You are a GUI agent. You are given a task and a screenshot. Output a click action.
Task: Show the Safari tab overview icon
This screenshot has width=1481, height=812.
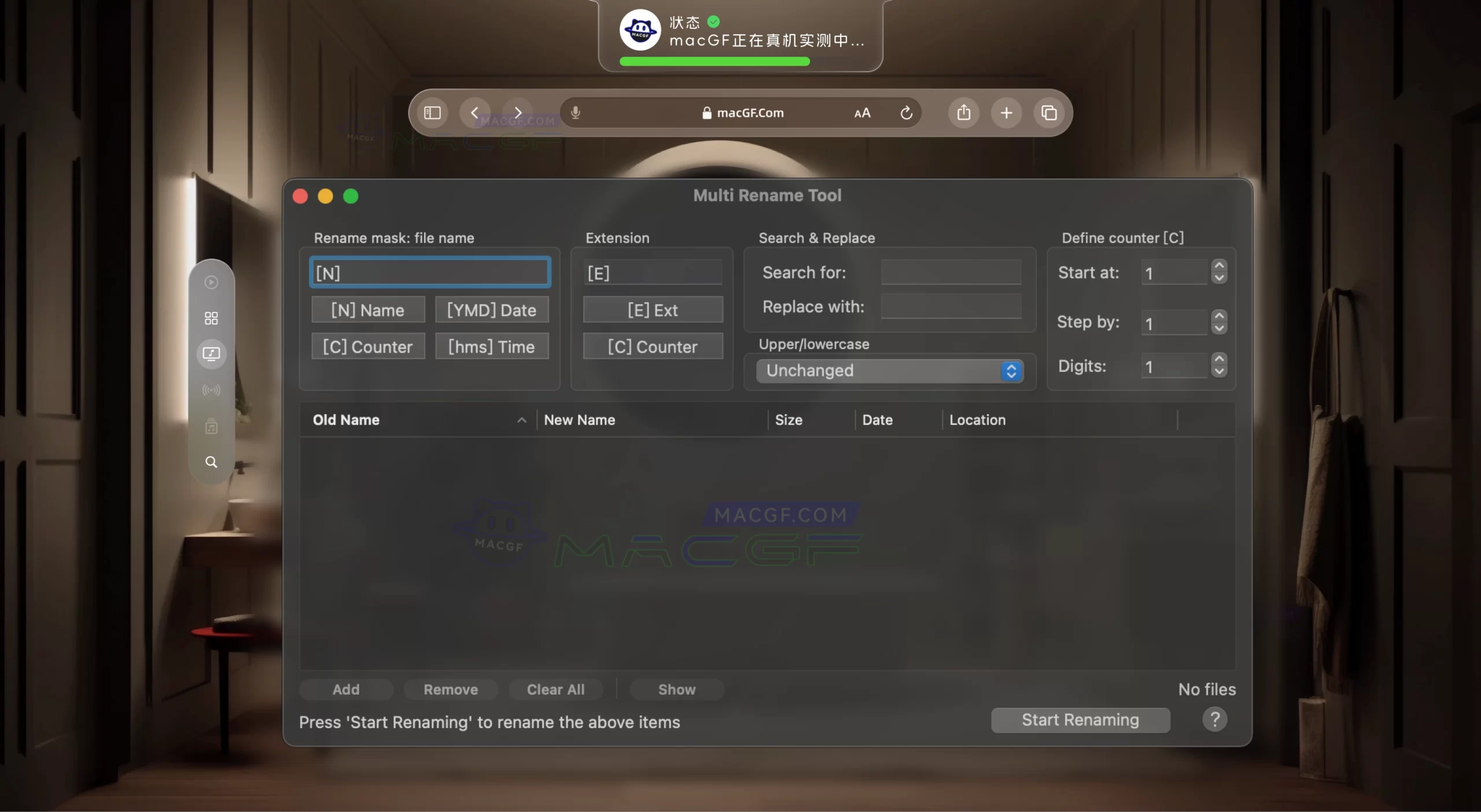tap(1049, 113)
